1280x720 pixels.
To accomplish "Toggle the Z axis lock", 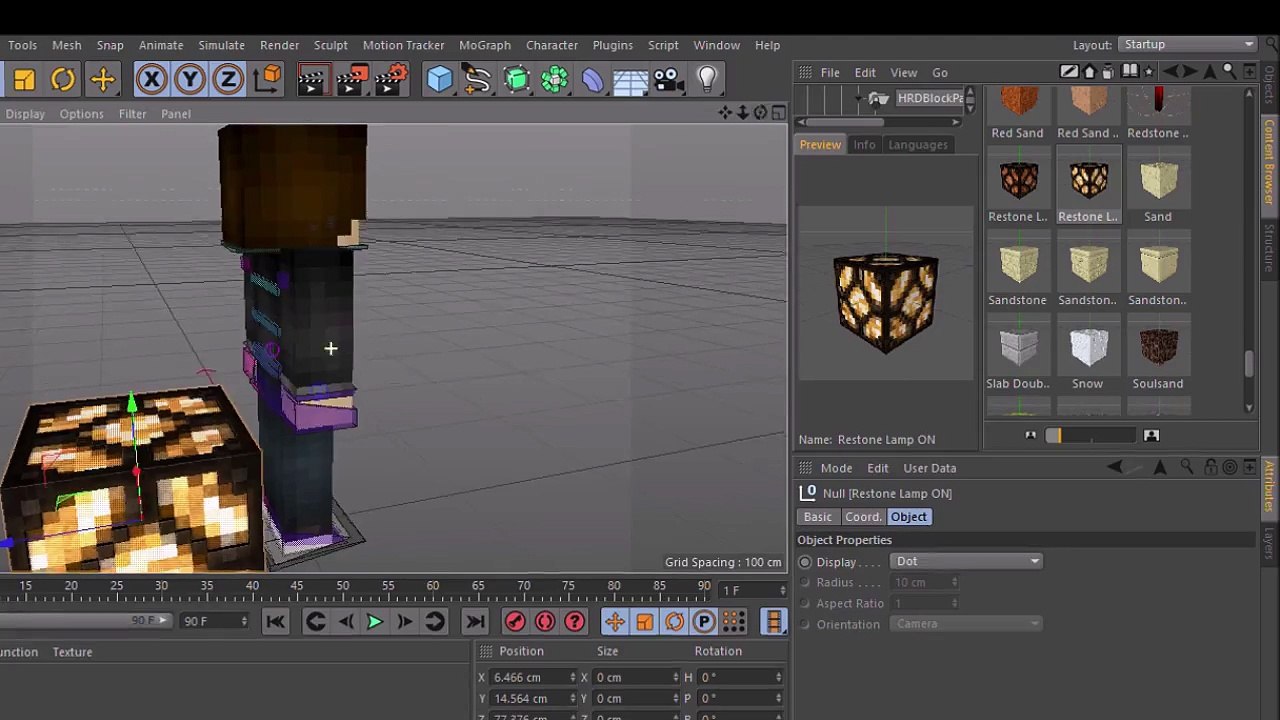I will [228, 79].
